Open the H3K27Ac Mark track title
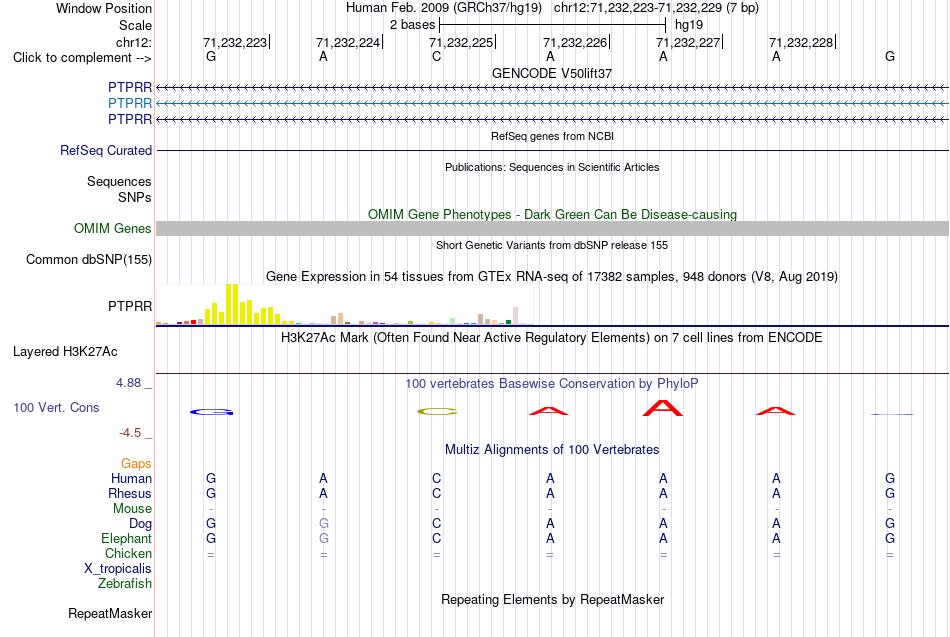Viewport: 950px width, 637px height. pos(552,338)
